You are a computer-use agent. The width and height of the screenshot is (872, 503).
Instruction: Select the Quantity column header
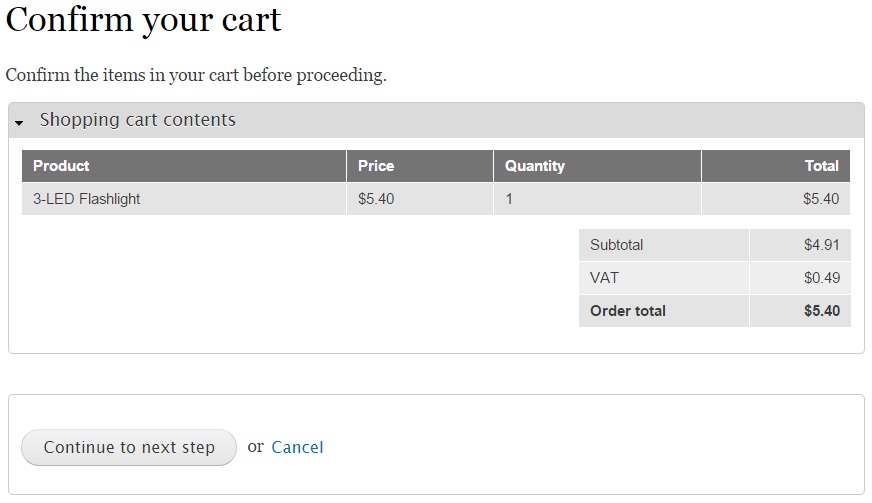[x=534, y=166]
